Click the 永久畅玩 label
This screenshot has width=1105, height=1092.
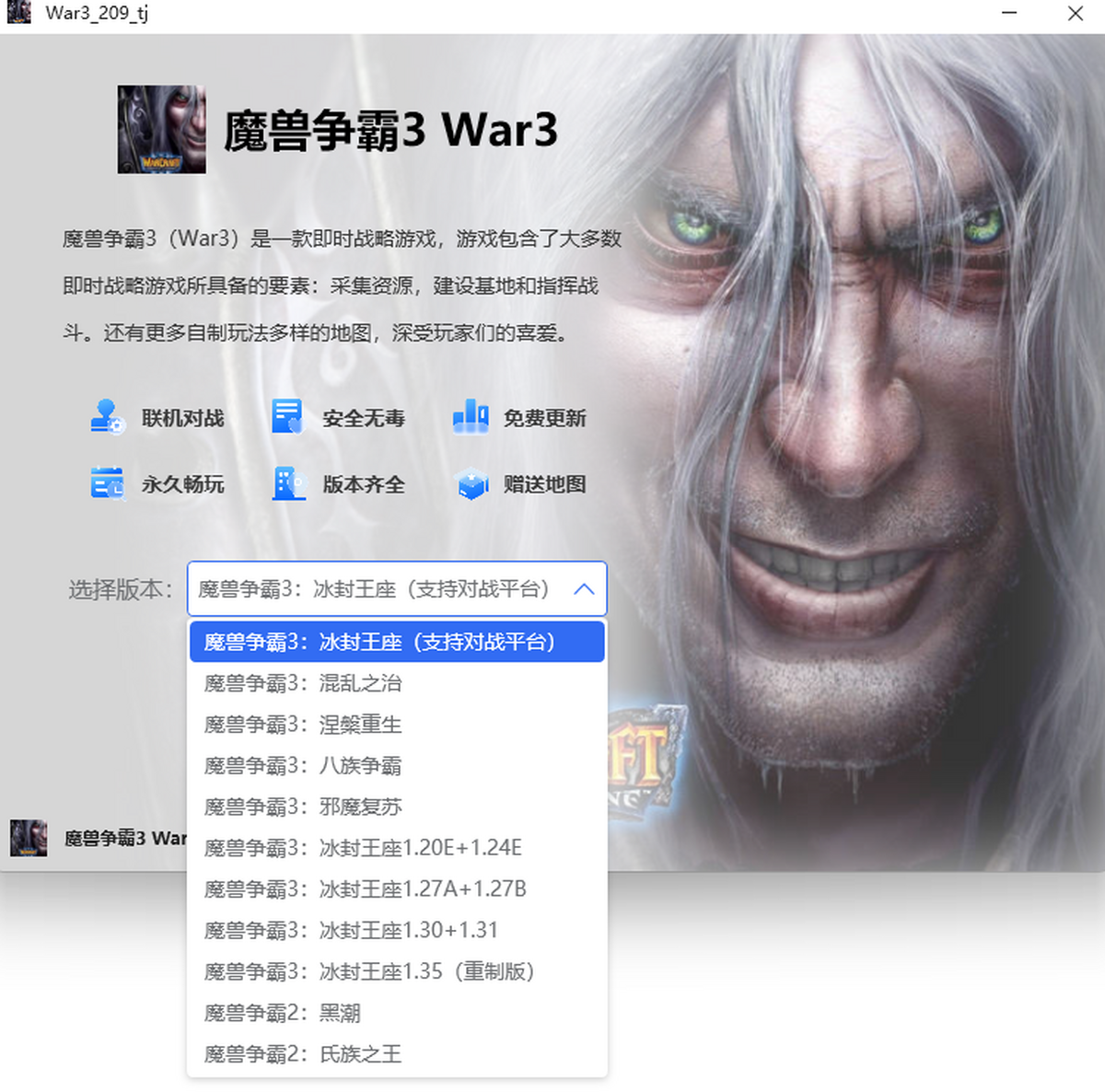pyautogui.click(x=183, y=484)
